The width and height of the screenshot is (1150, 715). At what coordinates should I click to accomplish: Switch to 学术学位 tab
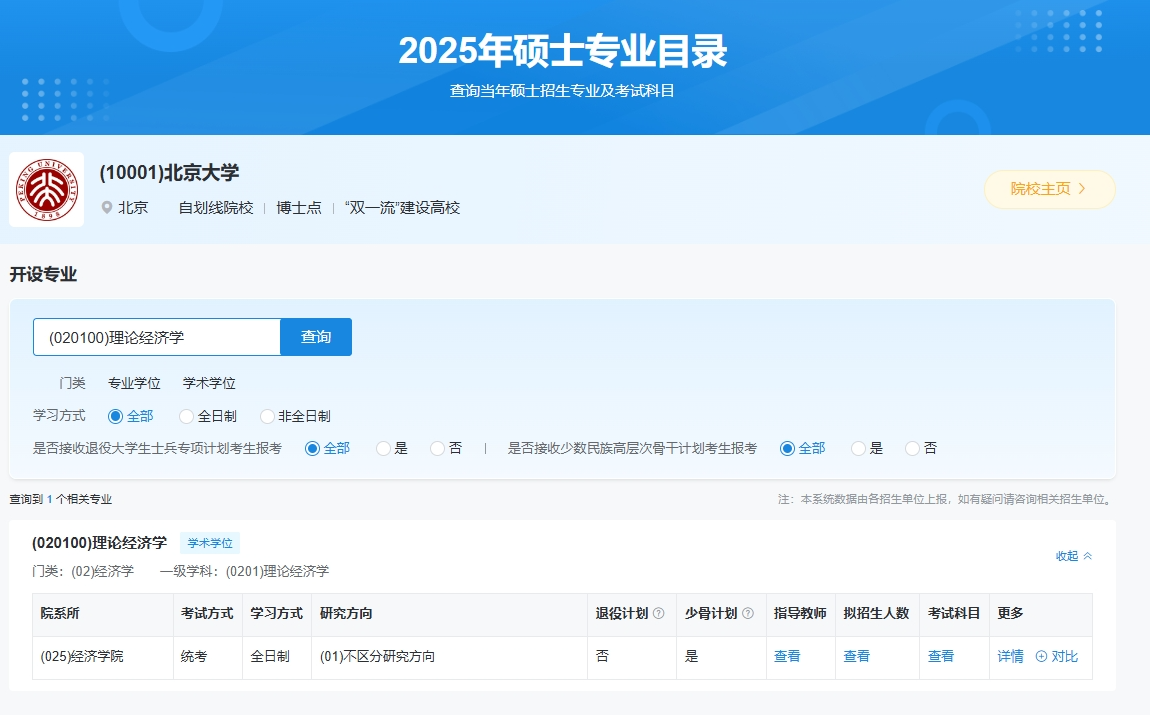coord(209,383)
